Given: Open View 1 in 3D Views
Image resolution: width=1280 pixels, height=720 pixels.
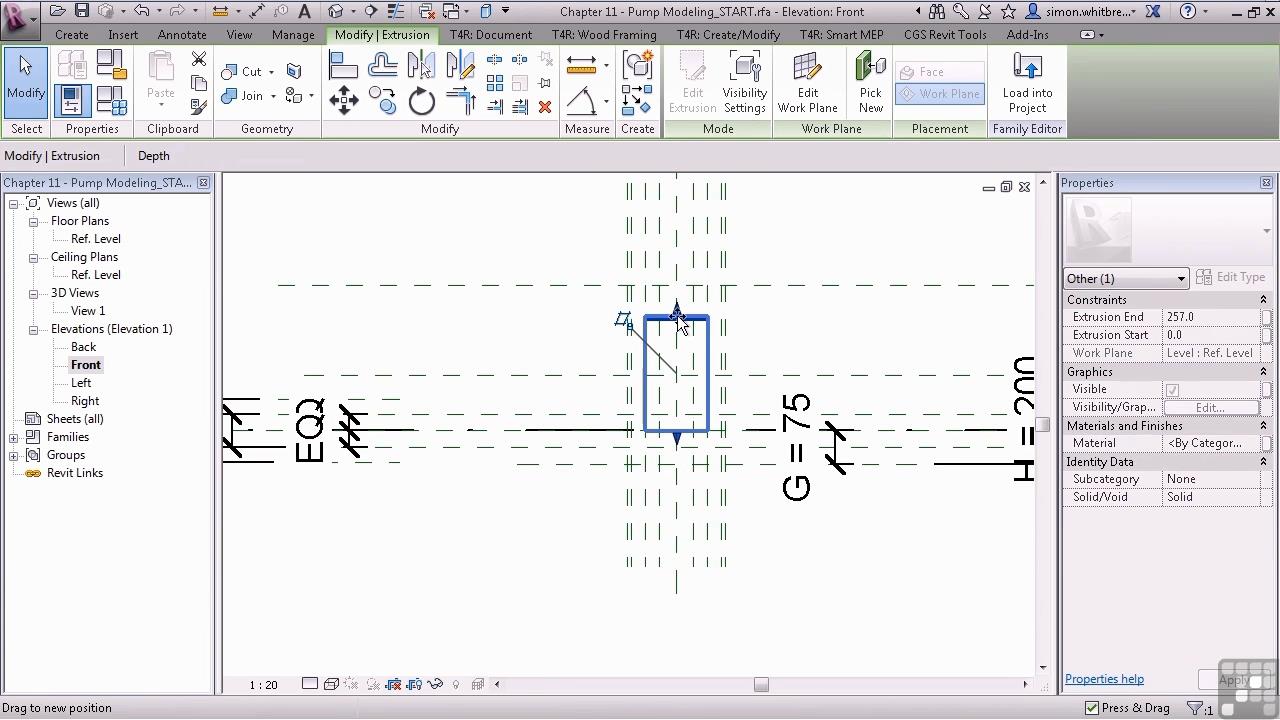Looking at the screenshot, I should [x=88, y=311].
